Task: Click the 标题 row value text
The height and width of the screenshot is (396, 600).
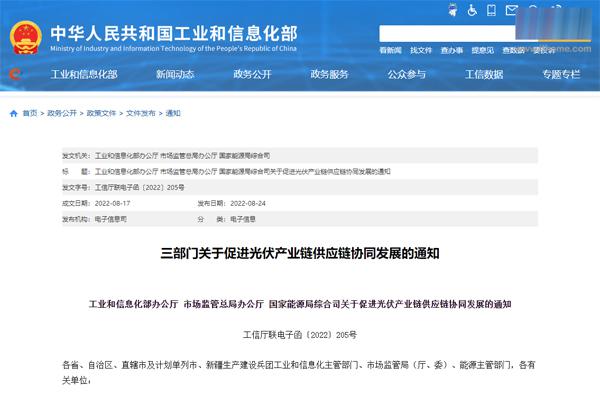Action: [x=243, y=171]
